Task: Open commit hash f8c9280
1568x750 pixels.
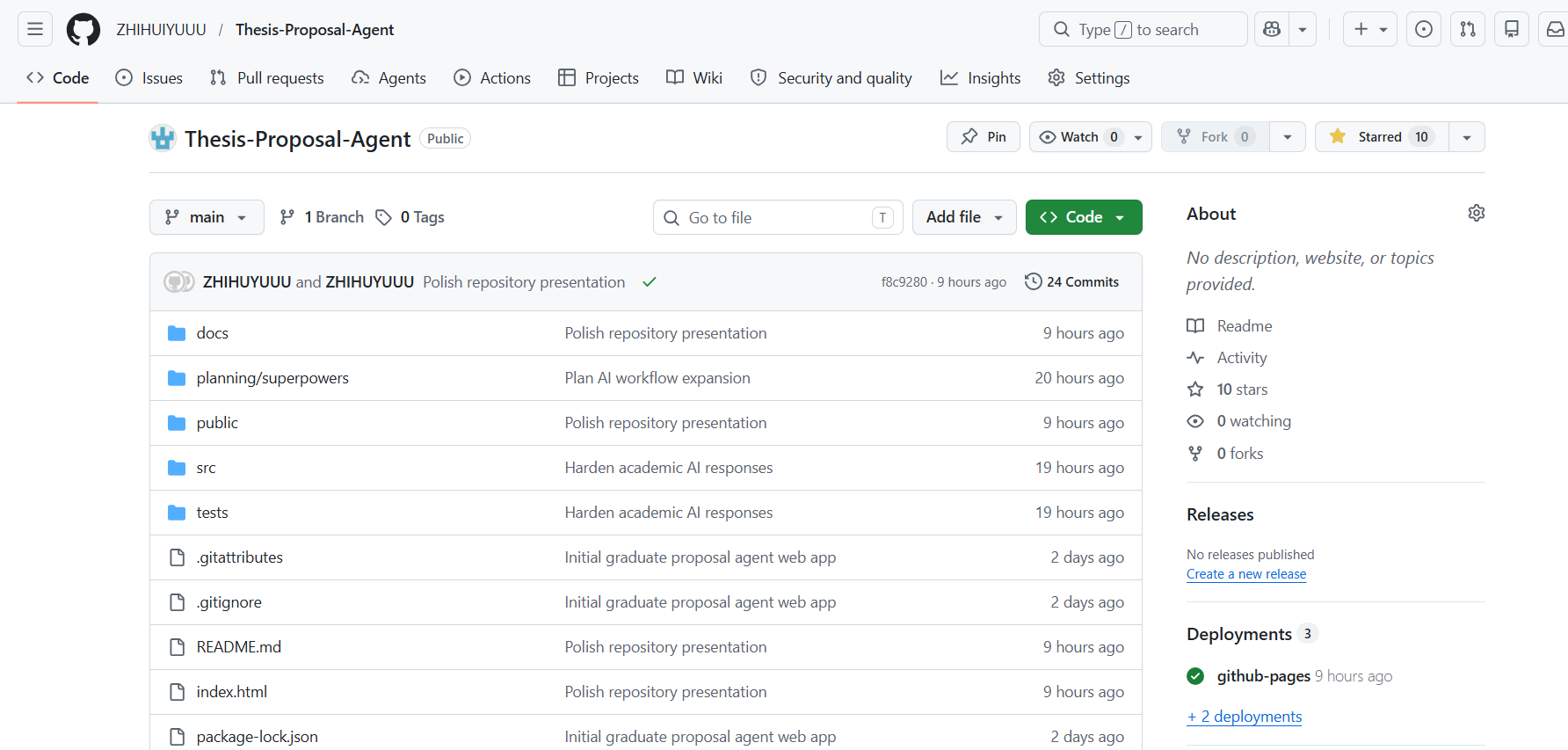Action: [x=904, y=282]
